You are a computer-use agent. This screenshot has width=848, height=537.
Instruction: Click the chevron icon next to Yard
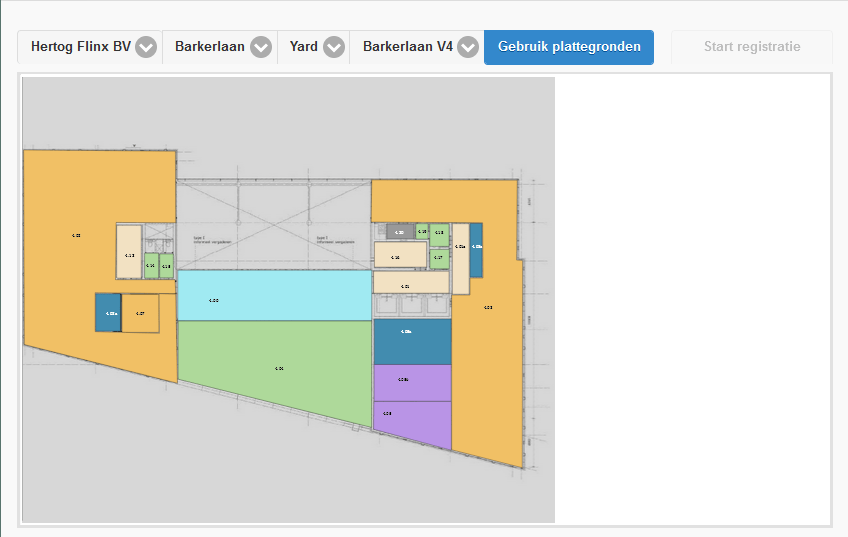[x=334, y=47]
